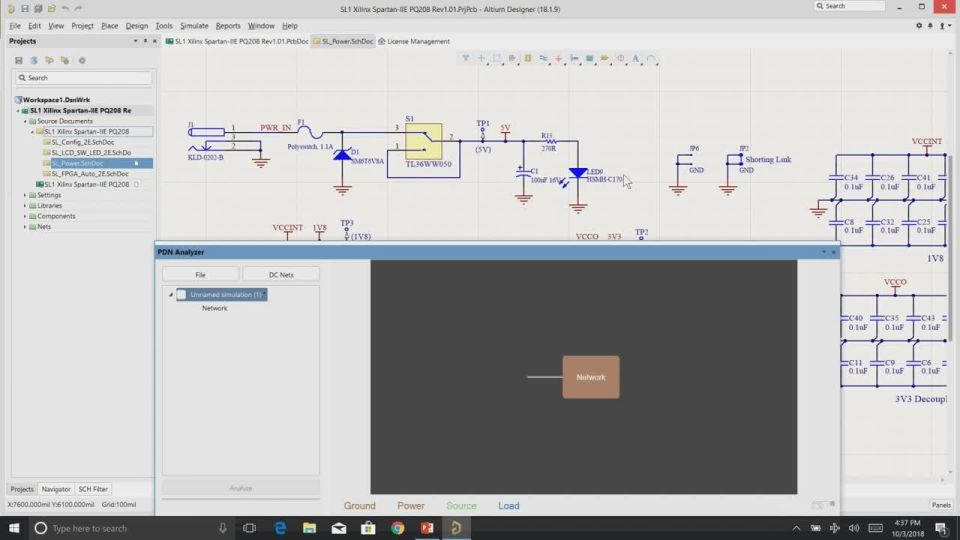This screenshot has width=960, height=540.
Task: Switch to the License Management tab
Action: click(x=414, y=41)
